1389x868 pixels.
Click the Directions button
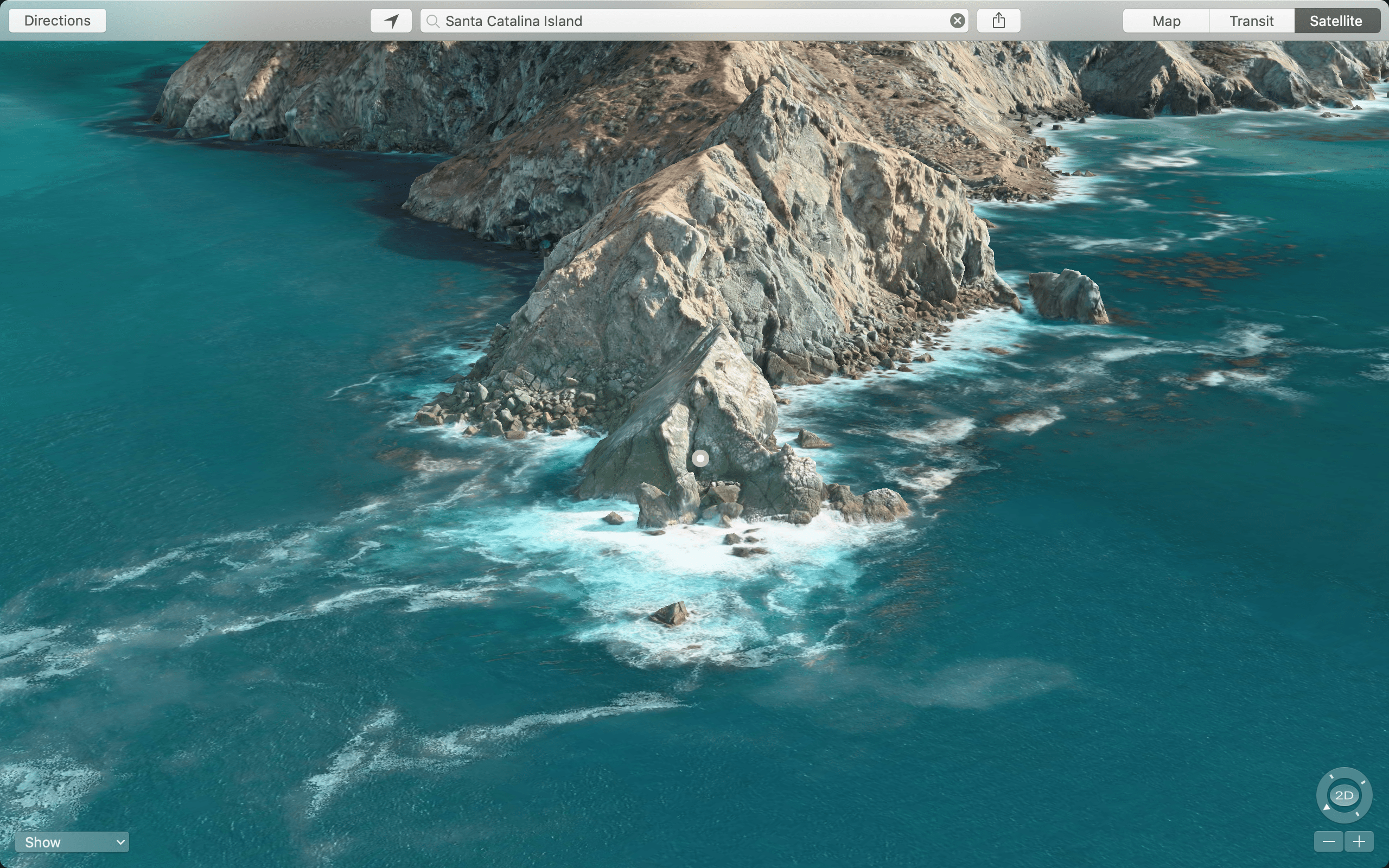(57, 20)
